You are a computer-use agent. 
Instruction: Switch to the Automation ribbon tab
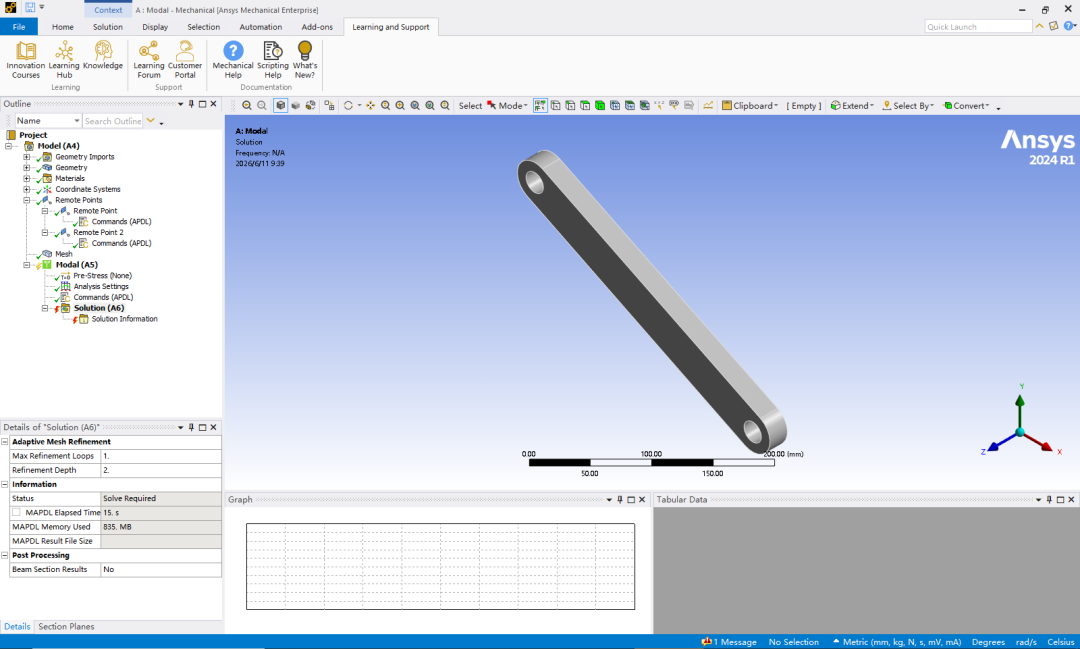260,27
